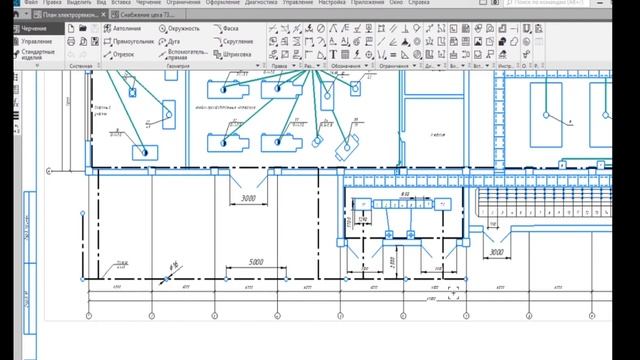Click the open folder icon

pyautogui.click(x=83, y=29)
